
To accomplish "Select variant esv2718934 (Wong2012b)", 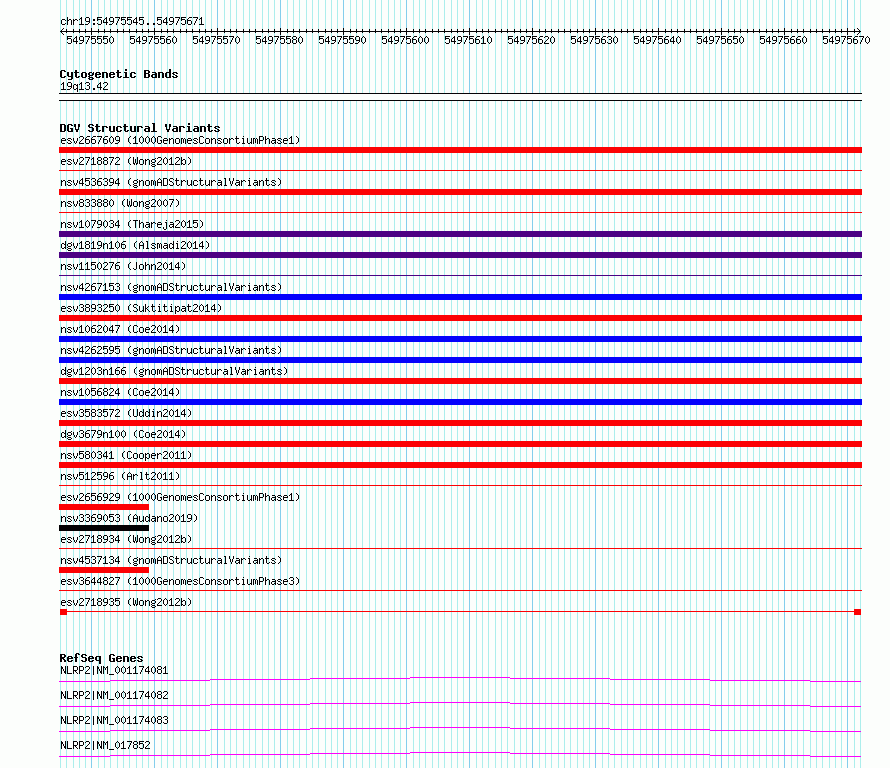I will [126, 539].
